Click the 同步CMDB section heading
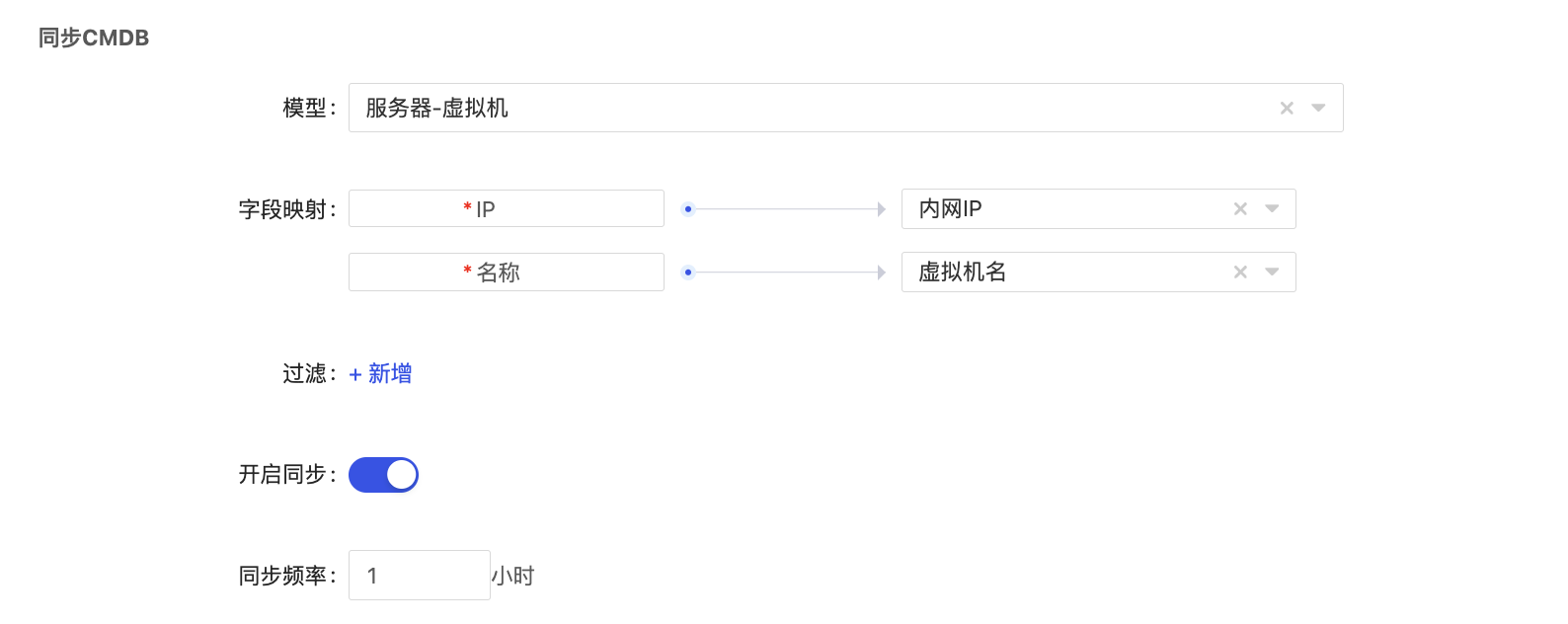1568x624 pixels. point(94,39)
